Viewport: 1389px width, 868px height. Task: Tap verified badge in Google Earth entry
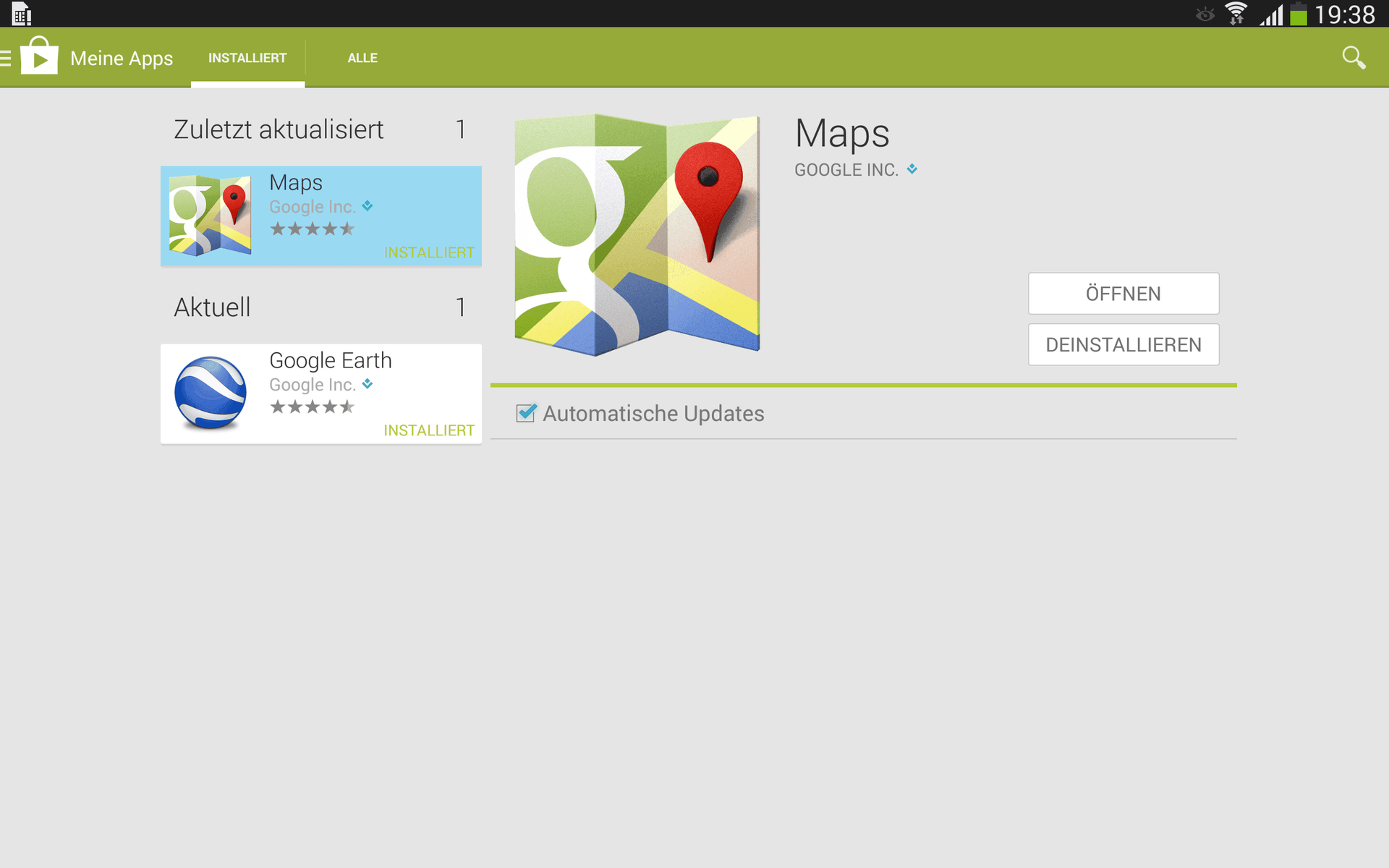tap(368, 384)
